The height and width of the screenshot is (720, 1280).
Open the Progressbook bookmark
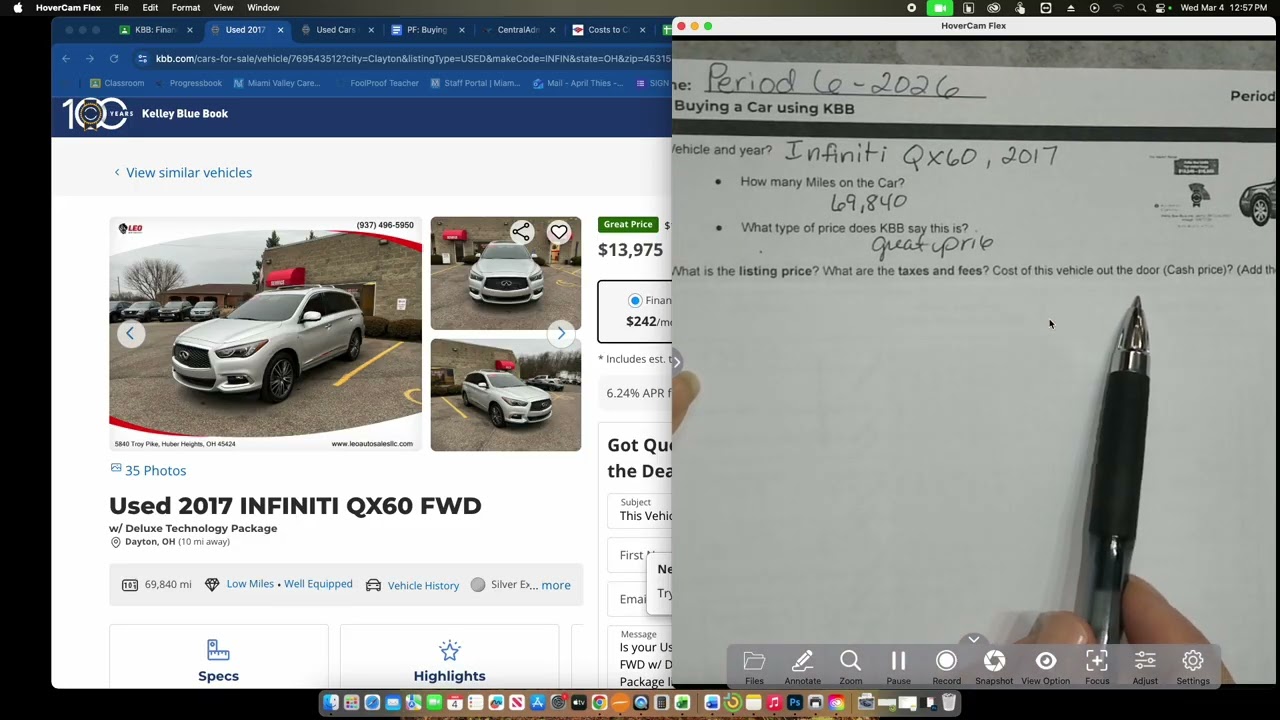tap(189, 83)
